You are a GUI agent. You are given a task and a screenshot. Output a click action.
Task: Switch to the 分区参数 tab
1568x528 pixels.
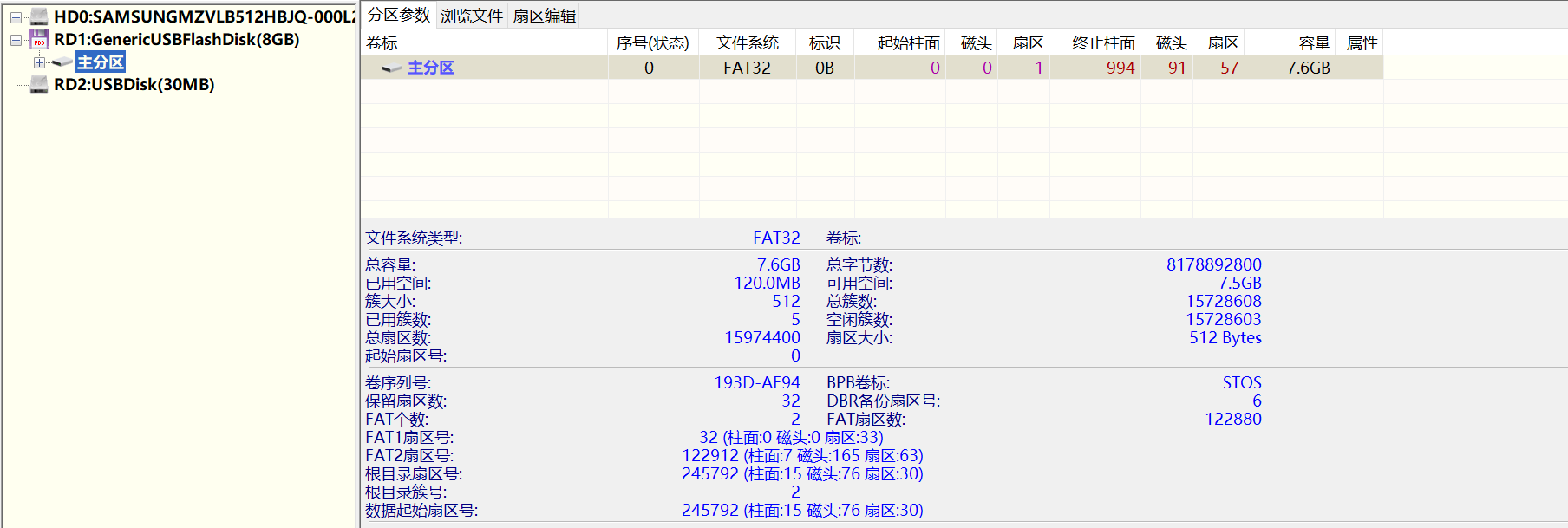398,15
